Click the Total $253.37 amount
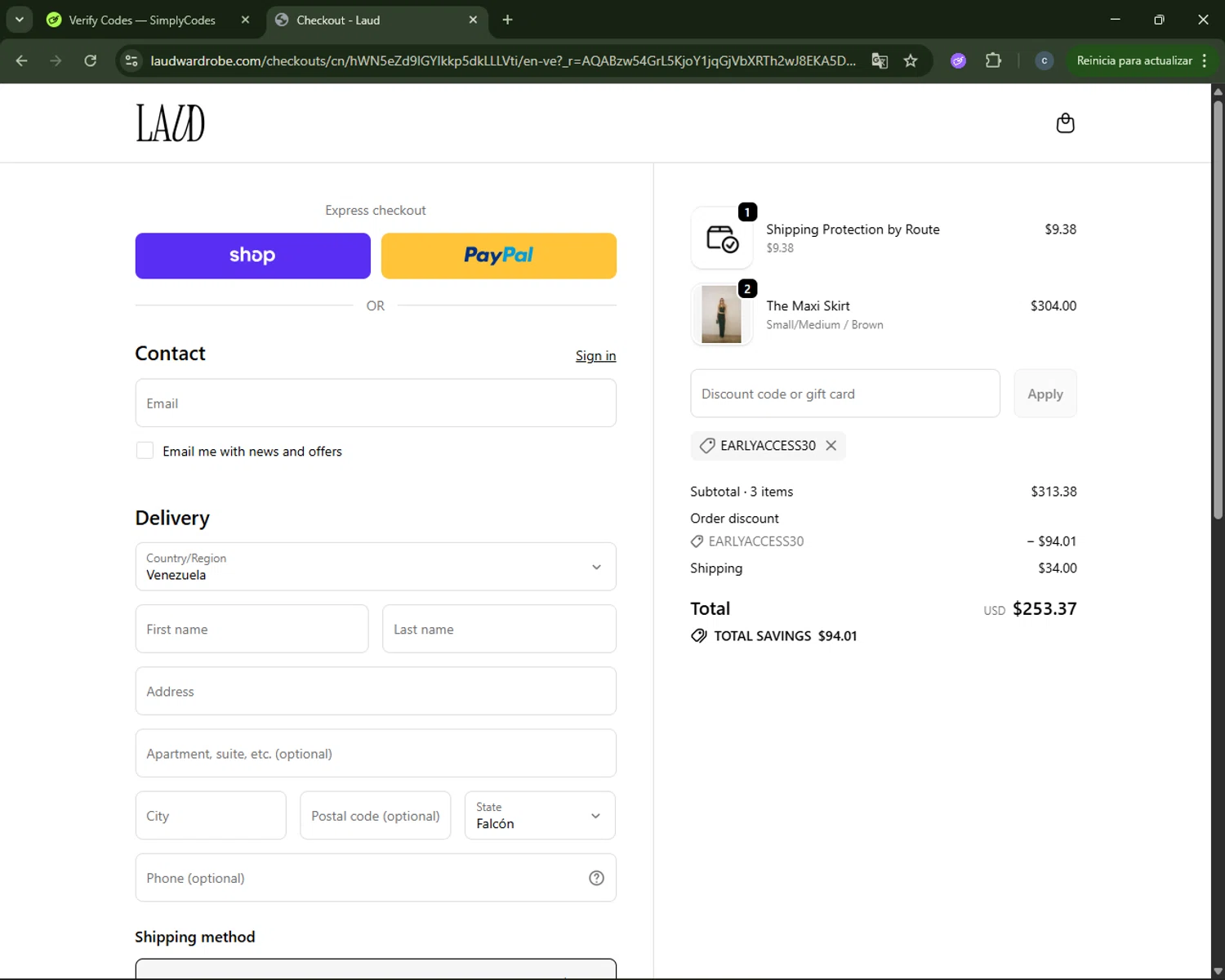Image resolution: width=1225 pixels, height=980 pixels. (1045, 609)
